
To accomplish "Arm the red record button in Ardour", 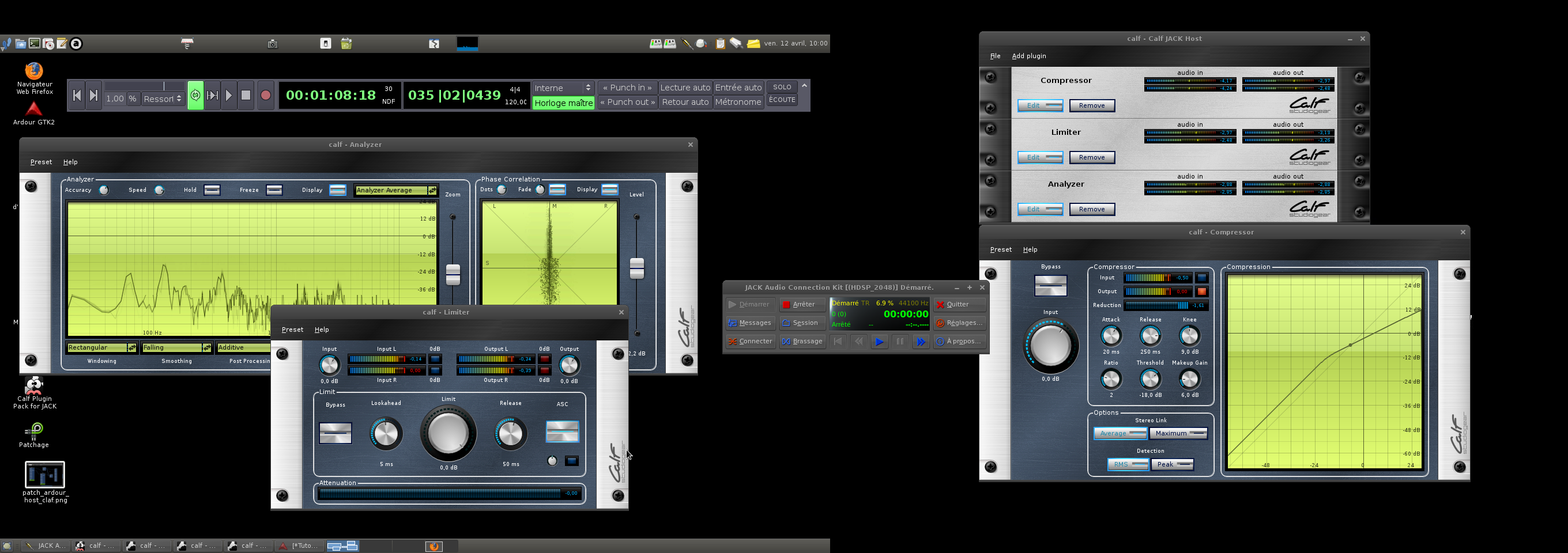I will pos(265,96).
